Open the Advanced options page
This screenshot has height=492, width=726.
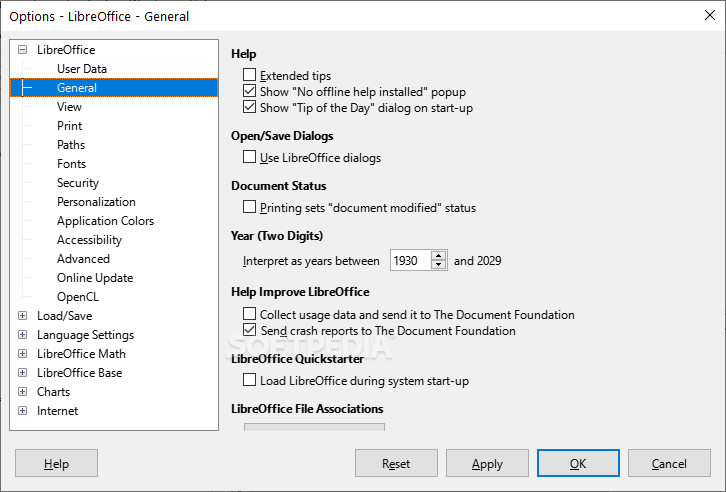[x=83, y=258]
